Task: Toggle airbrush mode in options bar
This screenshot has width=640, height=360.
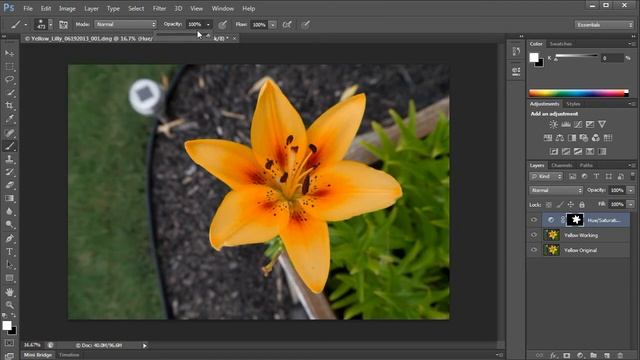Action: (287, 24)
